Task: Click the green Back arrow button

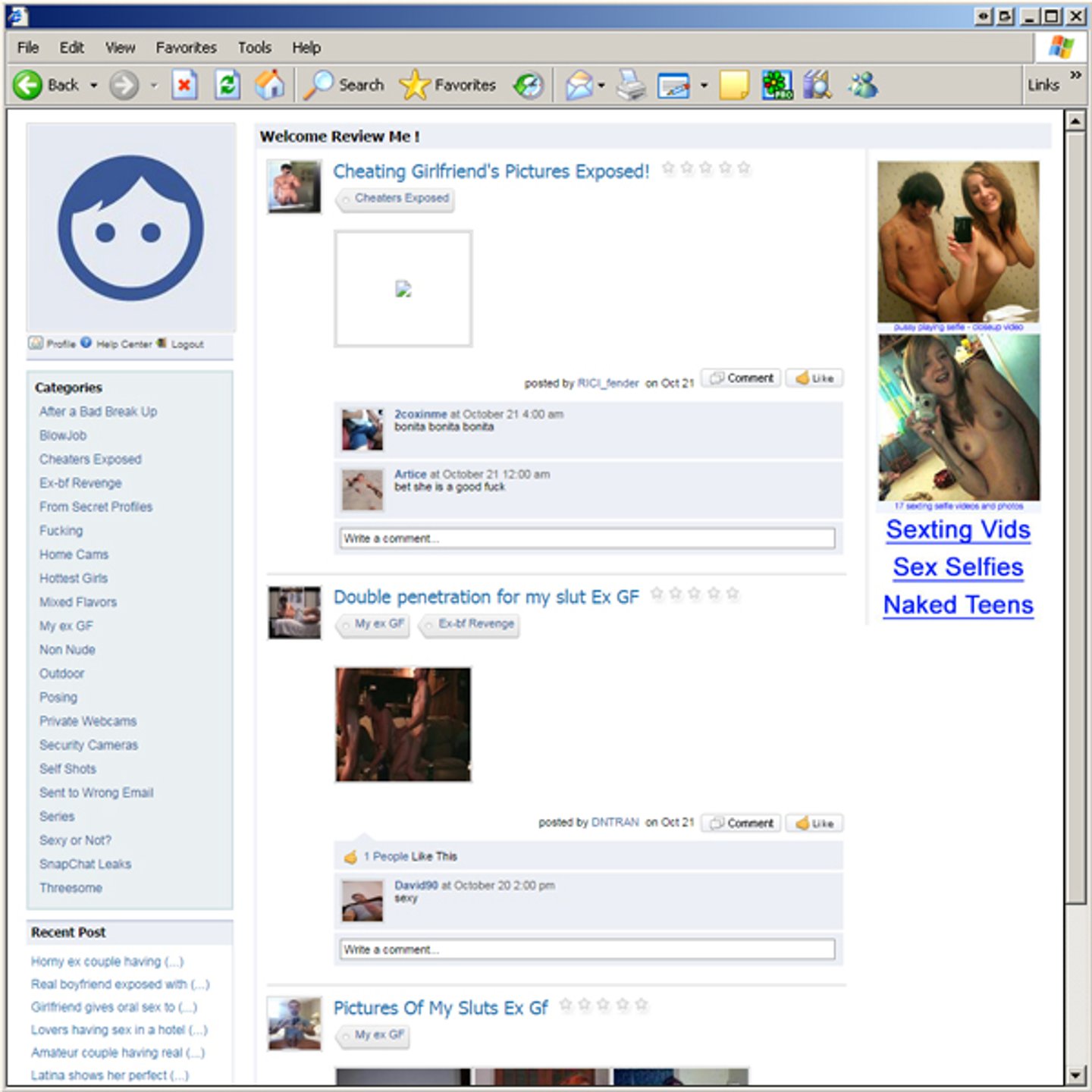Action: (28, 85)
